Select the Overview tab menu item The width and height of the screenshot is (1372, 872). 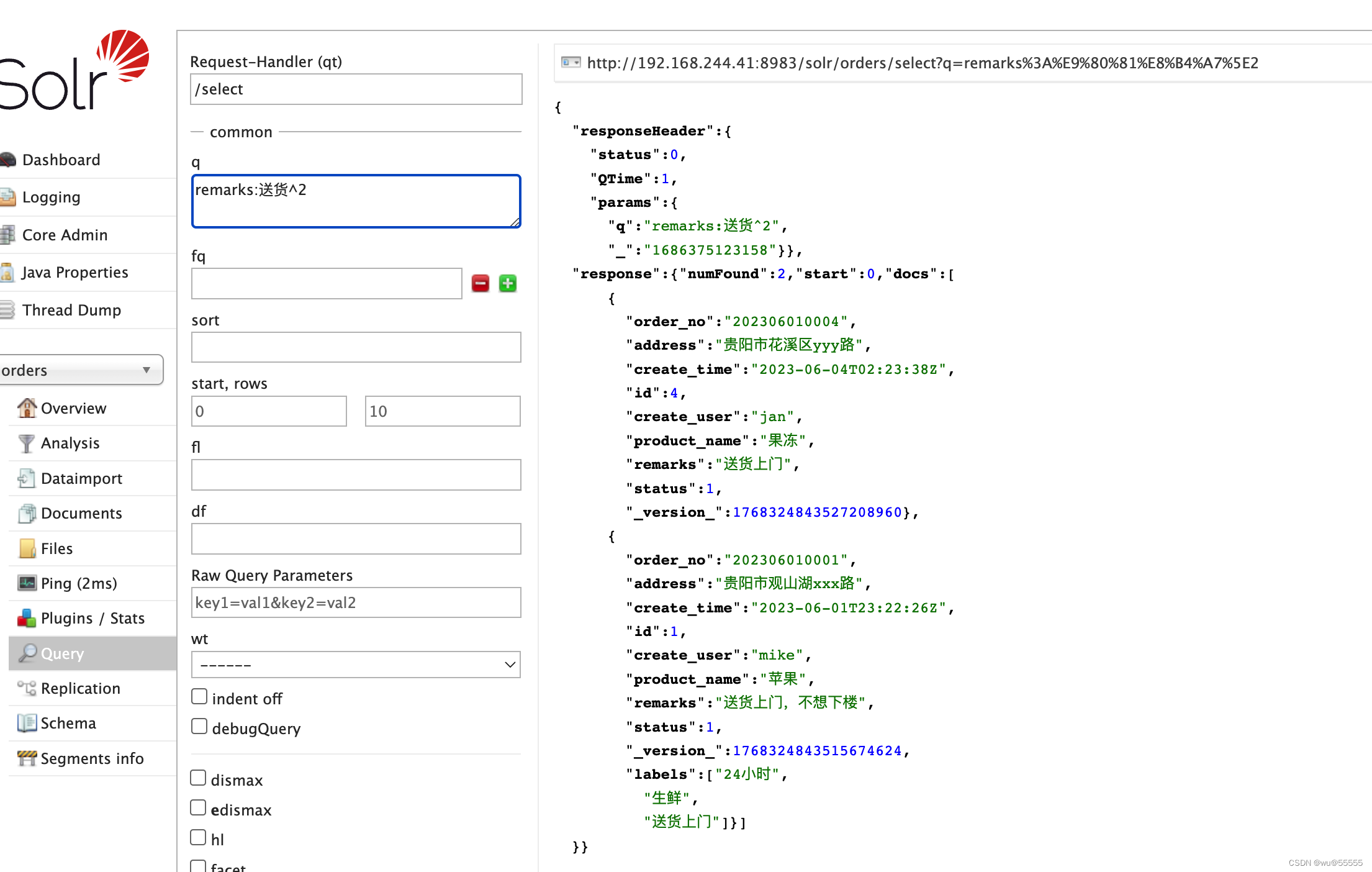(74, 407)
